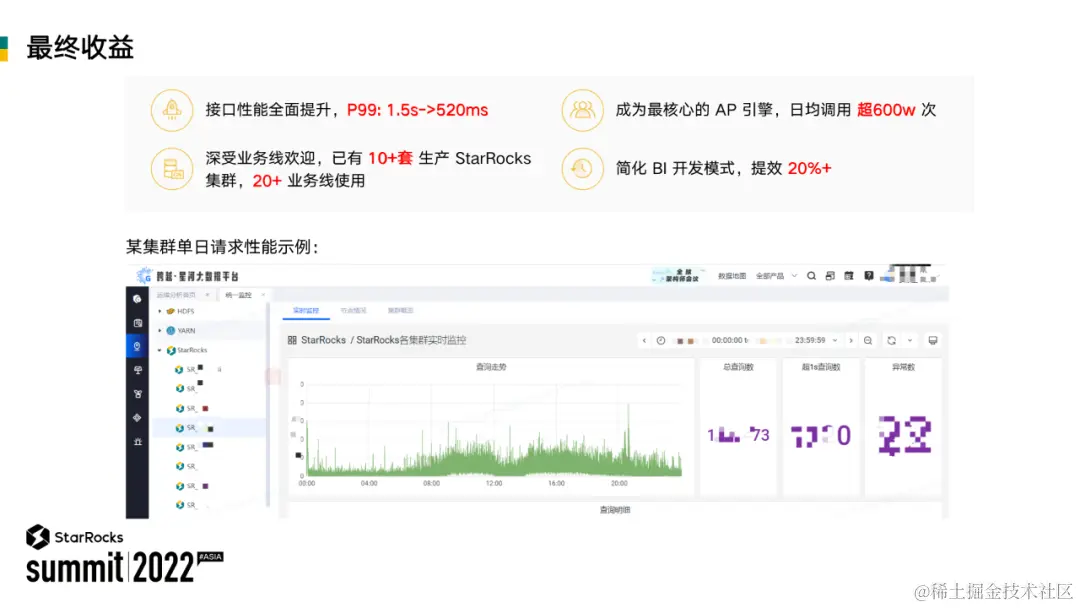The image size is (1080, 608).
Task: Click the diamond-shaped sidebar icon
Action: click(137, 417)
